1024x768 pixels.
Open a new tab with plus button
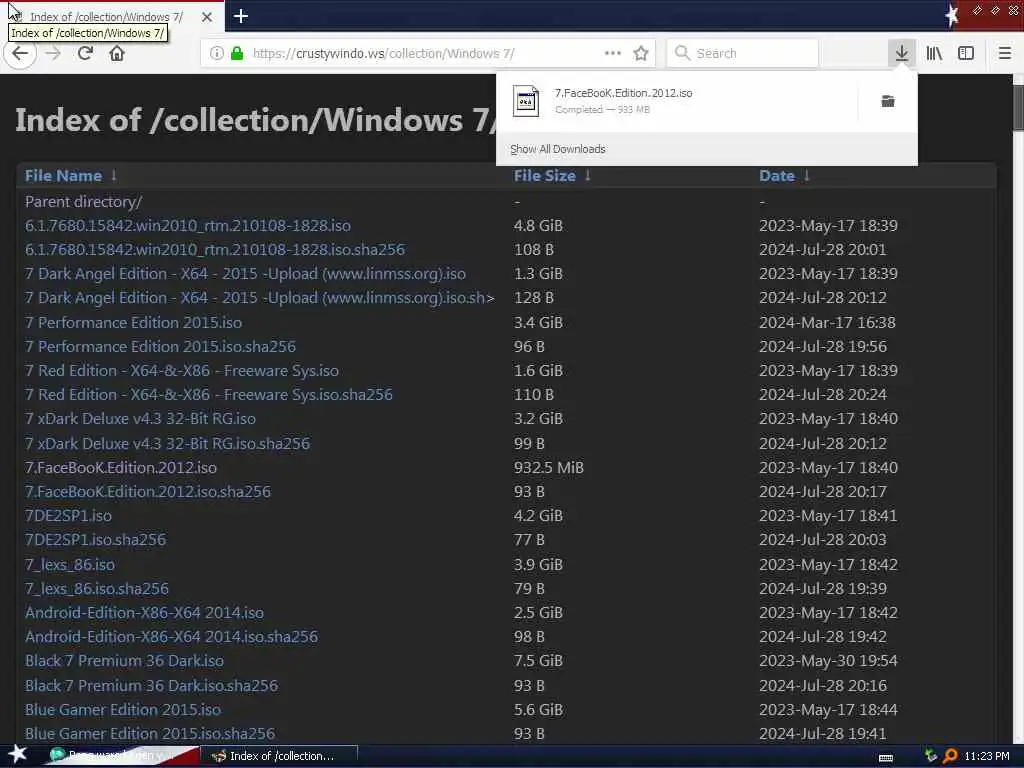coord(241,16)
